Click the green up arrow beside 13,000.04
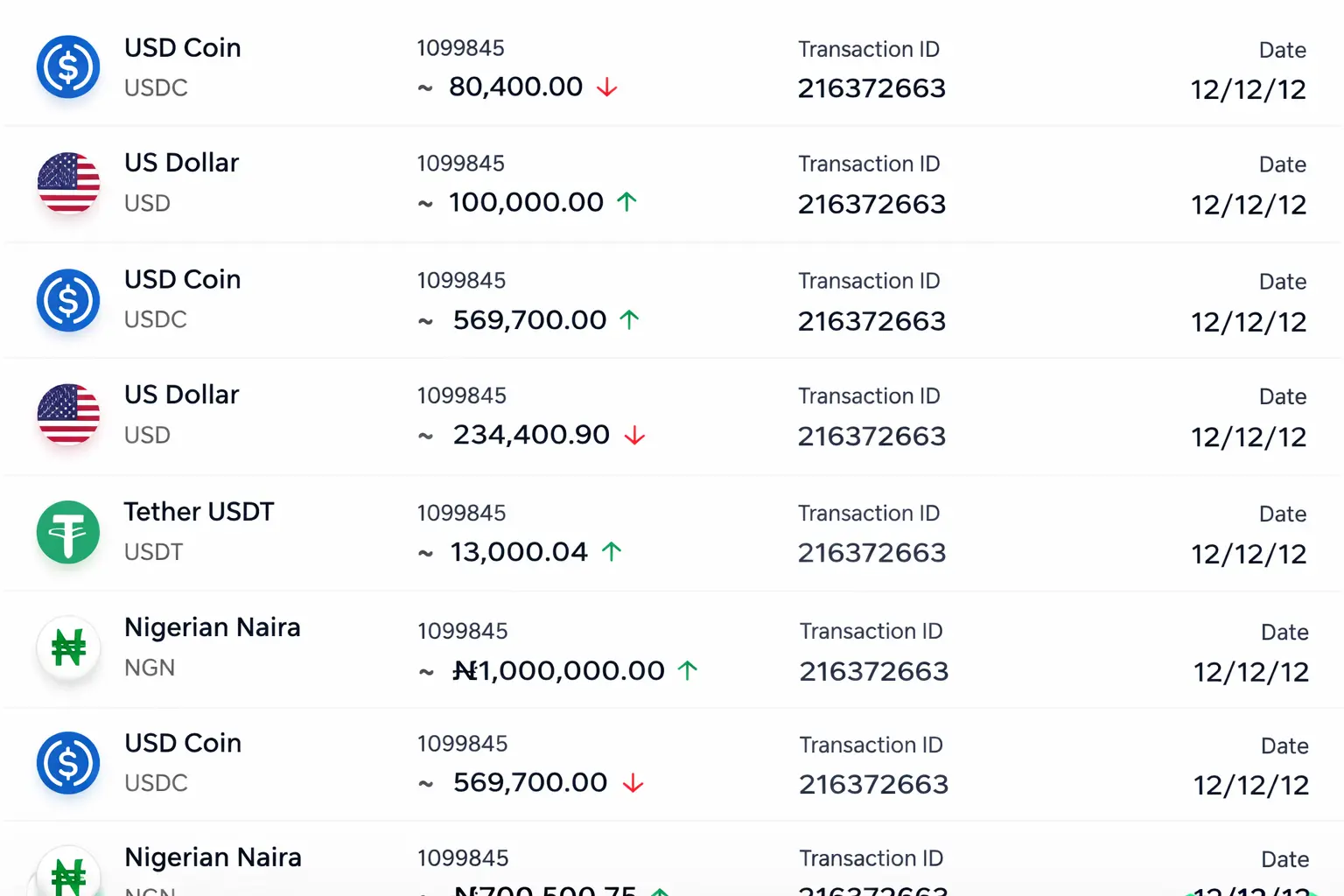The height and width of the screenshot is (896, 1344). point(613,551)
